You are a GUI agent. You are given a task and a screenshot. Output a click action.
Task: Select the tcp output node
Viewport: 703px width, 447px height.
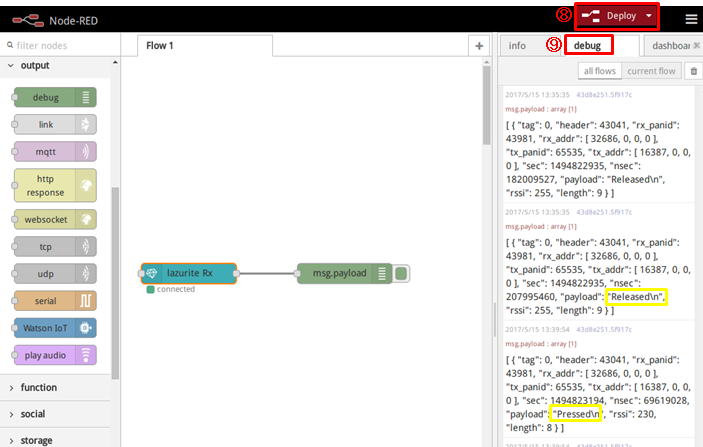pyautogui.click(x=55, y=247)
